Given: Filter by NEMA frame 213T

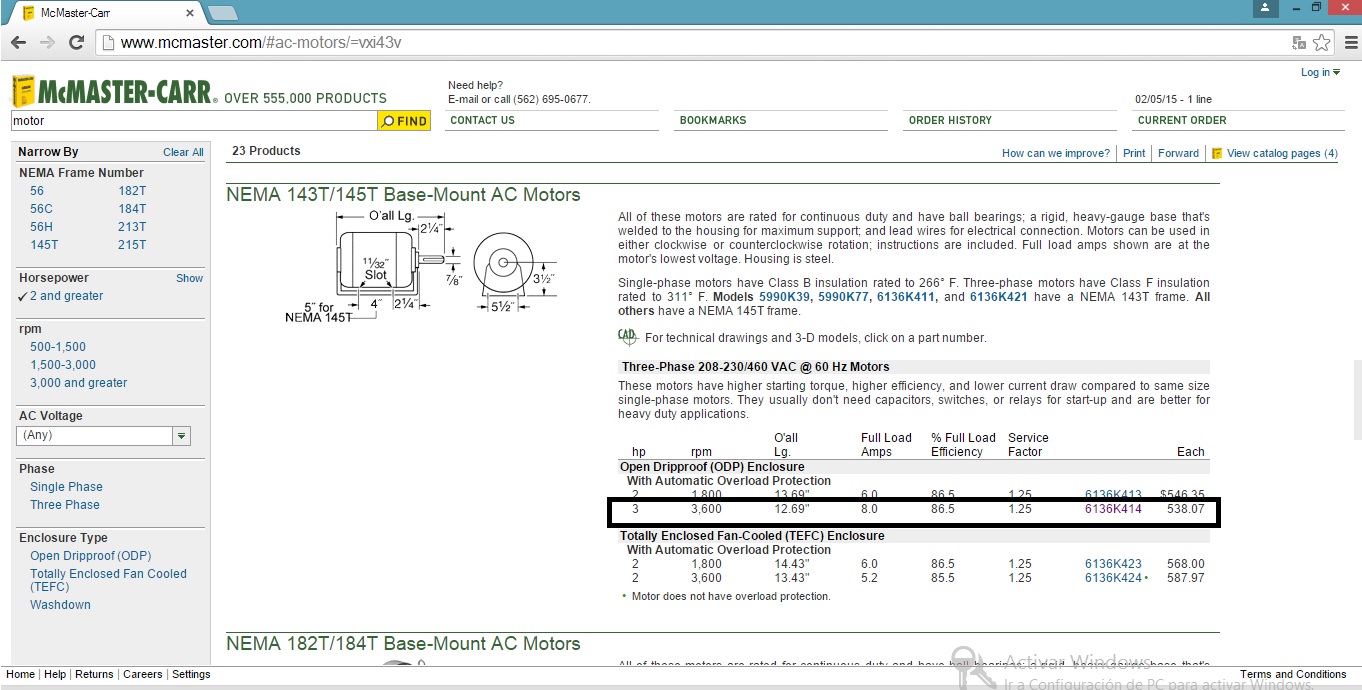Looking at the screenshot, I should 132,227.
